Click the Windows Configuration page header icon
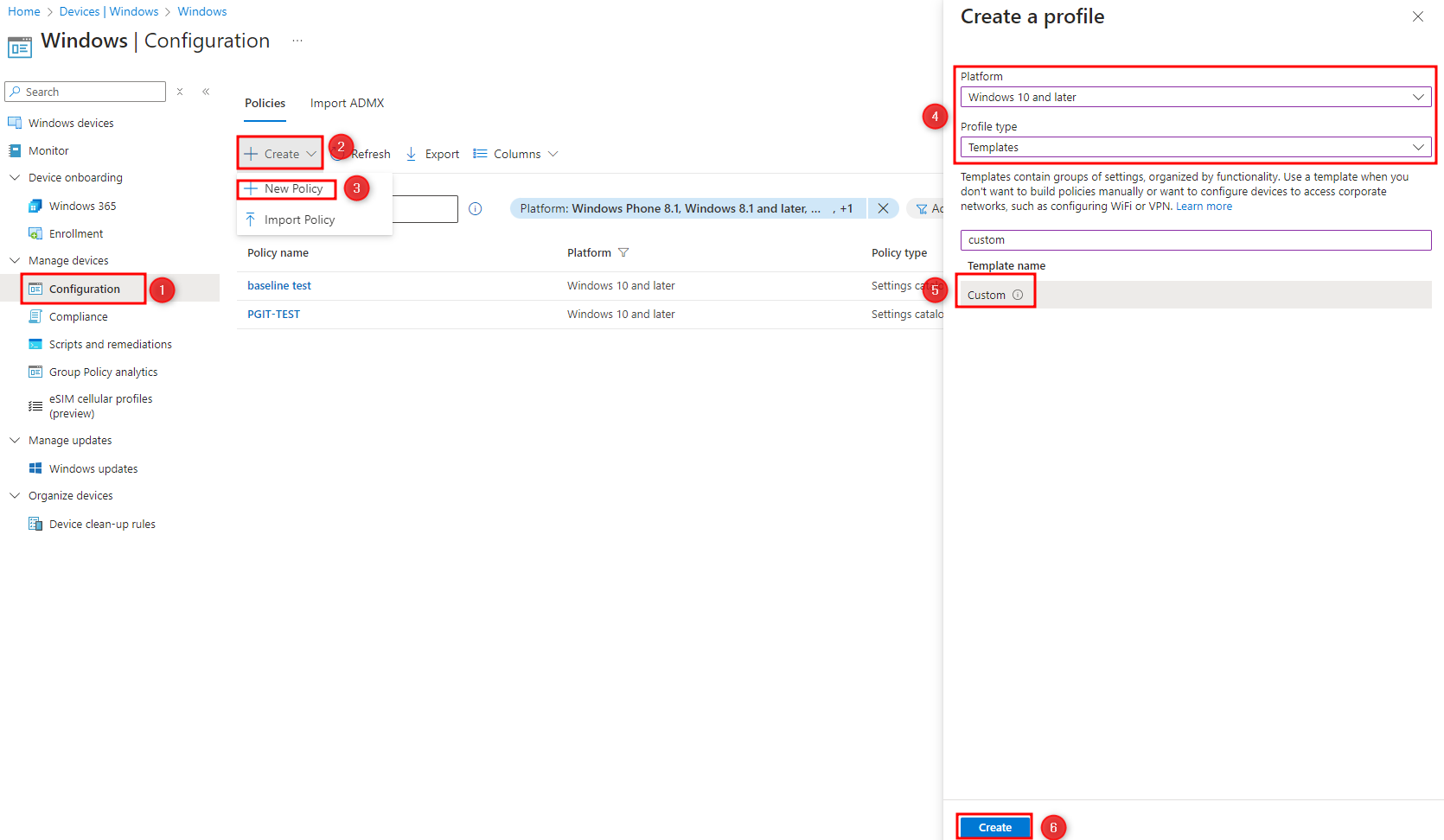Image resolution: width=1444 pixels, height=840 pixels. (20, 47)
